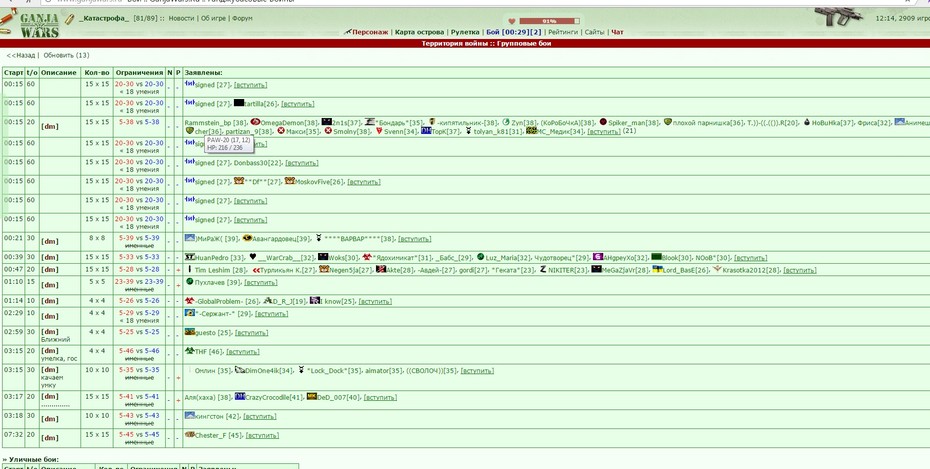Click the eye icon beside Авангардовец[39]

(x=247, y=238)
